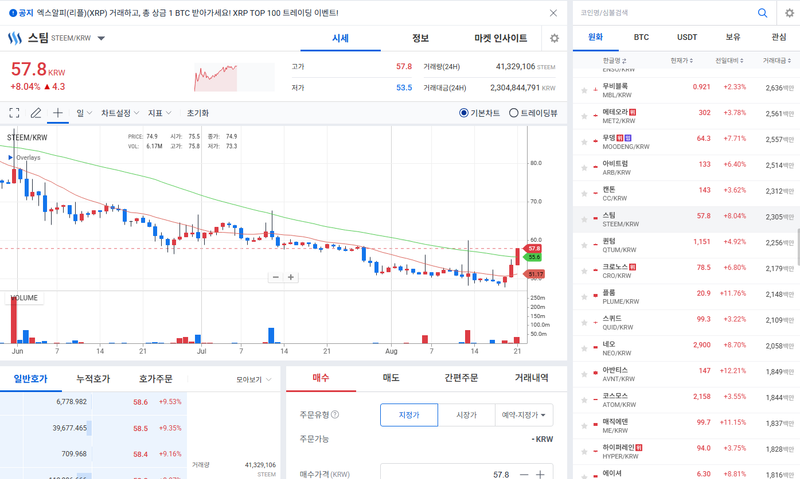Switch to the 시세 tab
Screen dimensions: 800x479
tap(340, 38)
